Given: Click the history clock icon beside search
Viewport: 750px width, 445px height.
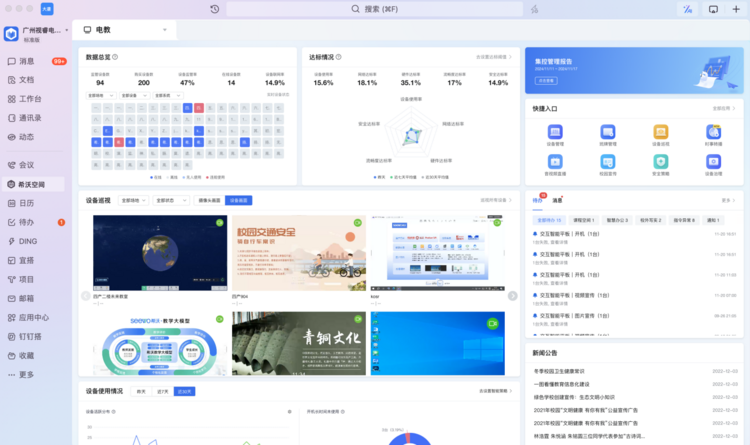Looking at the screenshot, I should (x=215, y=9).
